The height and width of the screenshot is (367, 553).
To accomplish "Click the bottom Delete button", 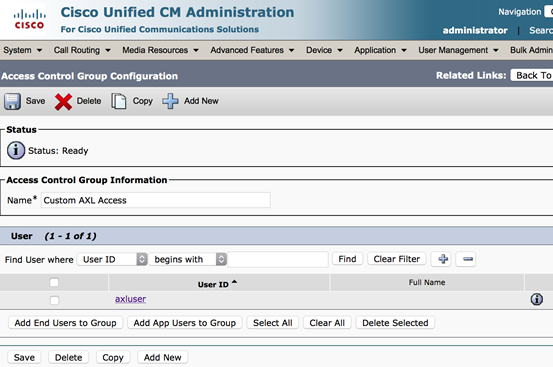I will [68, 357].
